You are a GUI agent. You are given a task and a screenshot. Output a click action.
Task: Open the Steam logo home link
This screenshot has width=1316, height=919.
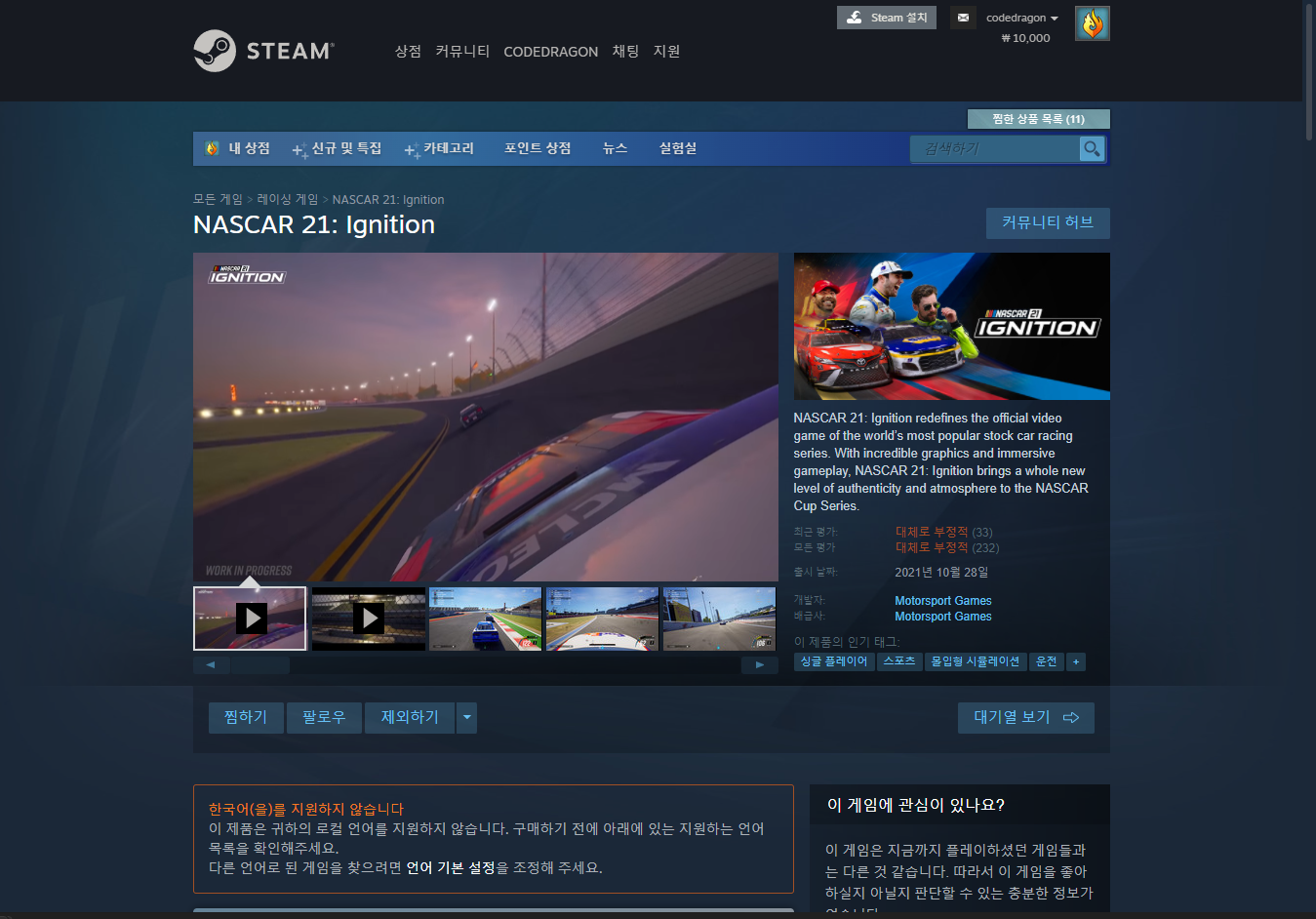coord(263,51)
